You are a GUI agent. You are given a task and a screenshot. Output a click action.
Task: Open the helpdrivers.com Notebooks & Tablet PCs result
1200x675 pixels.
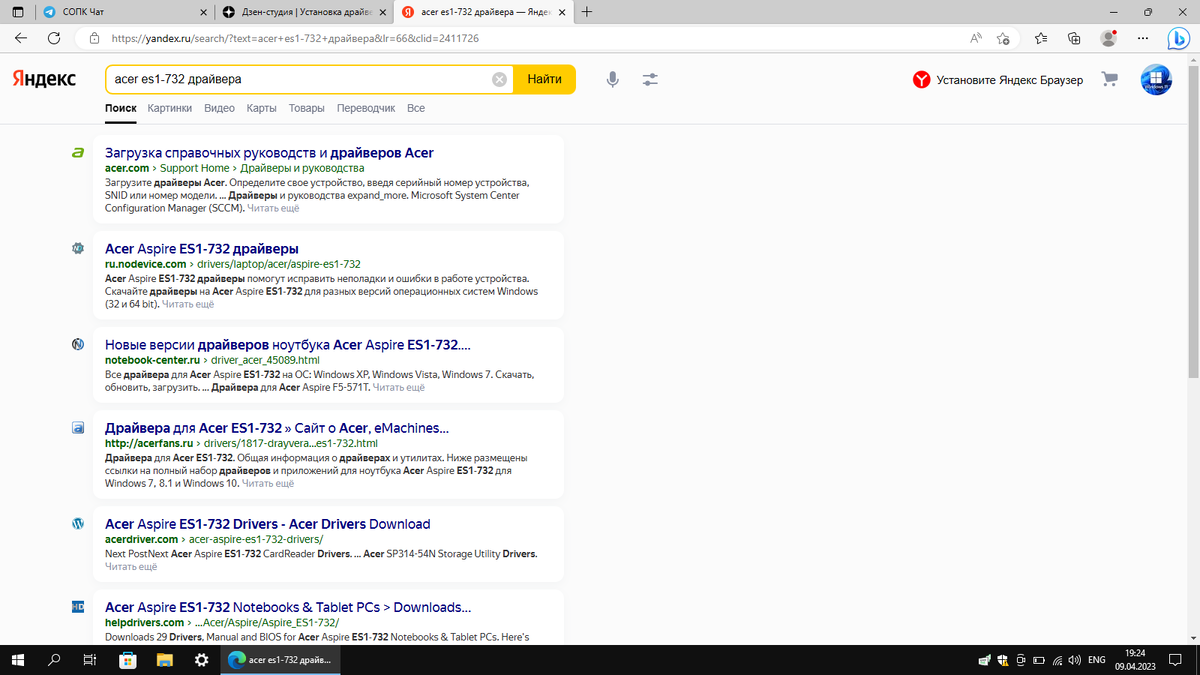tap(288, 607)
